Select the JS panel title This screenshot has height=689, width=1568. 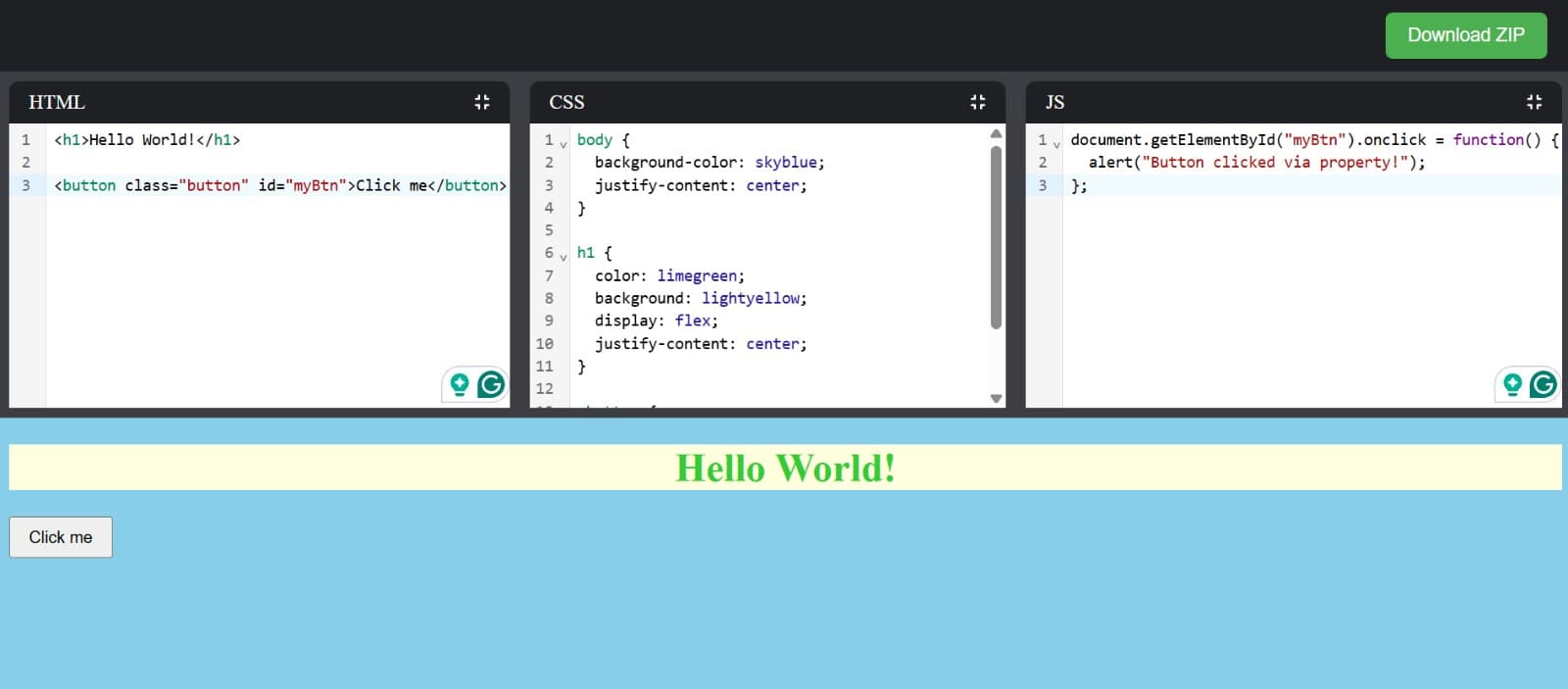coord(1054,102)
